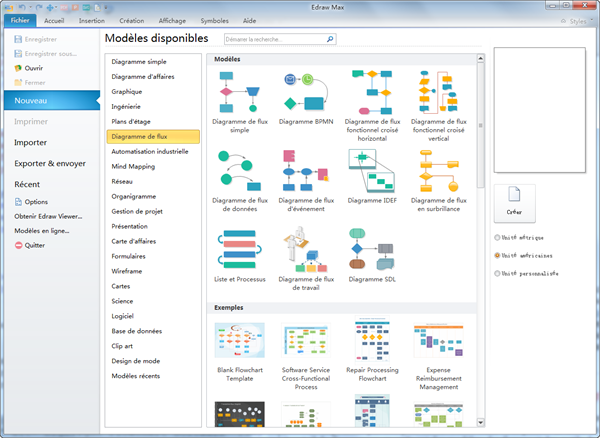Open Software Service Cross-Functional Process example
Image resolution: width=600 pixels, height=438 pixels.
tap(306, 356)
